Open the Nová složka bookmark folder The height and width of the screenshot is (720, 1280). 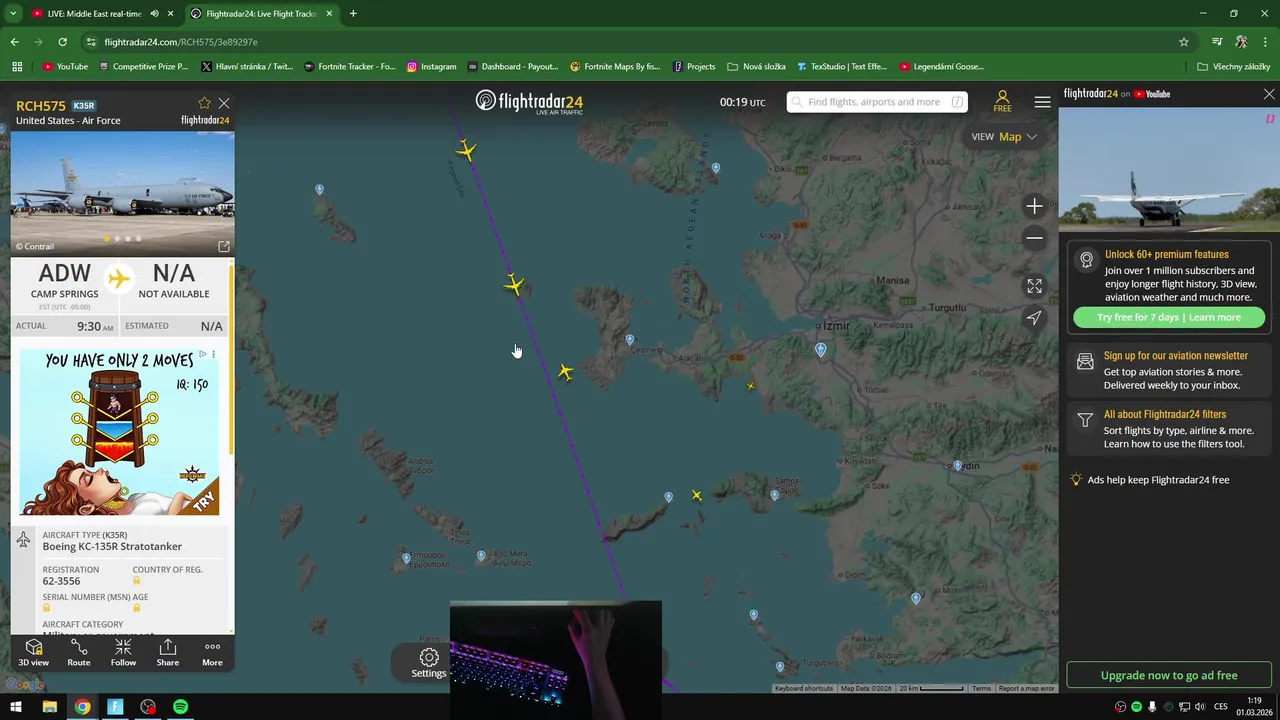click(756, 66)
